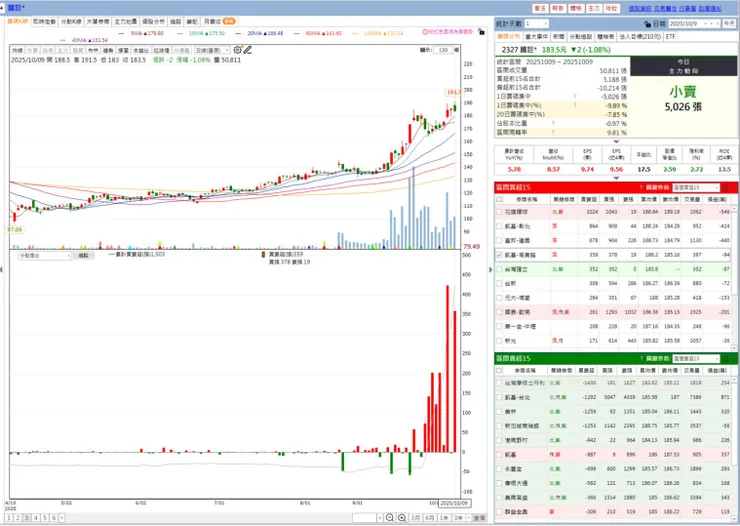This screenshot has height=526, width=740.
Task: Select all buy brokers header checkbox
Action: (x=499, y=200)
